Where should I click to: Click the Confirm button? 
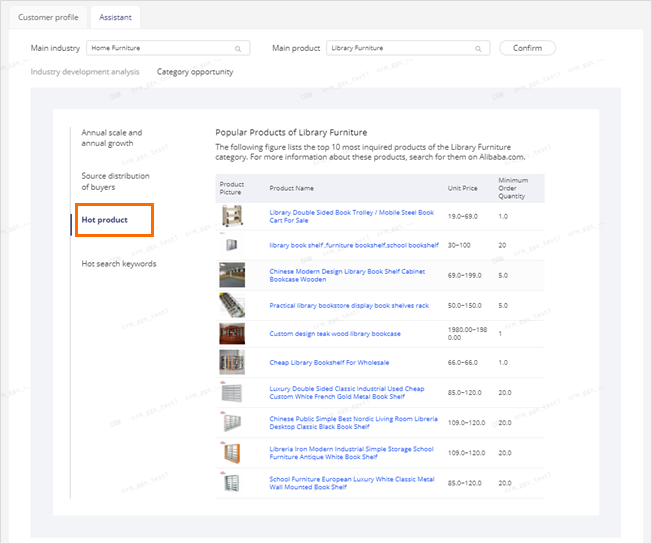click(527, 48)
